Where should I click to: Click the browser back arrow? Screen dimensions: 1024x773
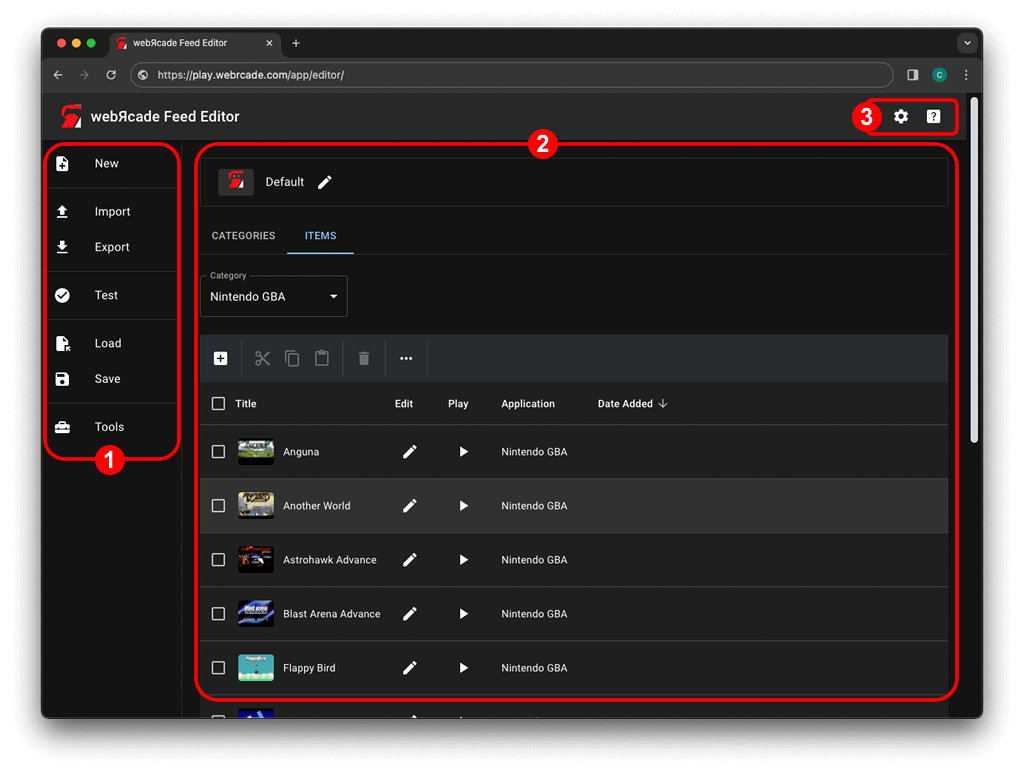tap(58, 75)
